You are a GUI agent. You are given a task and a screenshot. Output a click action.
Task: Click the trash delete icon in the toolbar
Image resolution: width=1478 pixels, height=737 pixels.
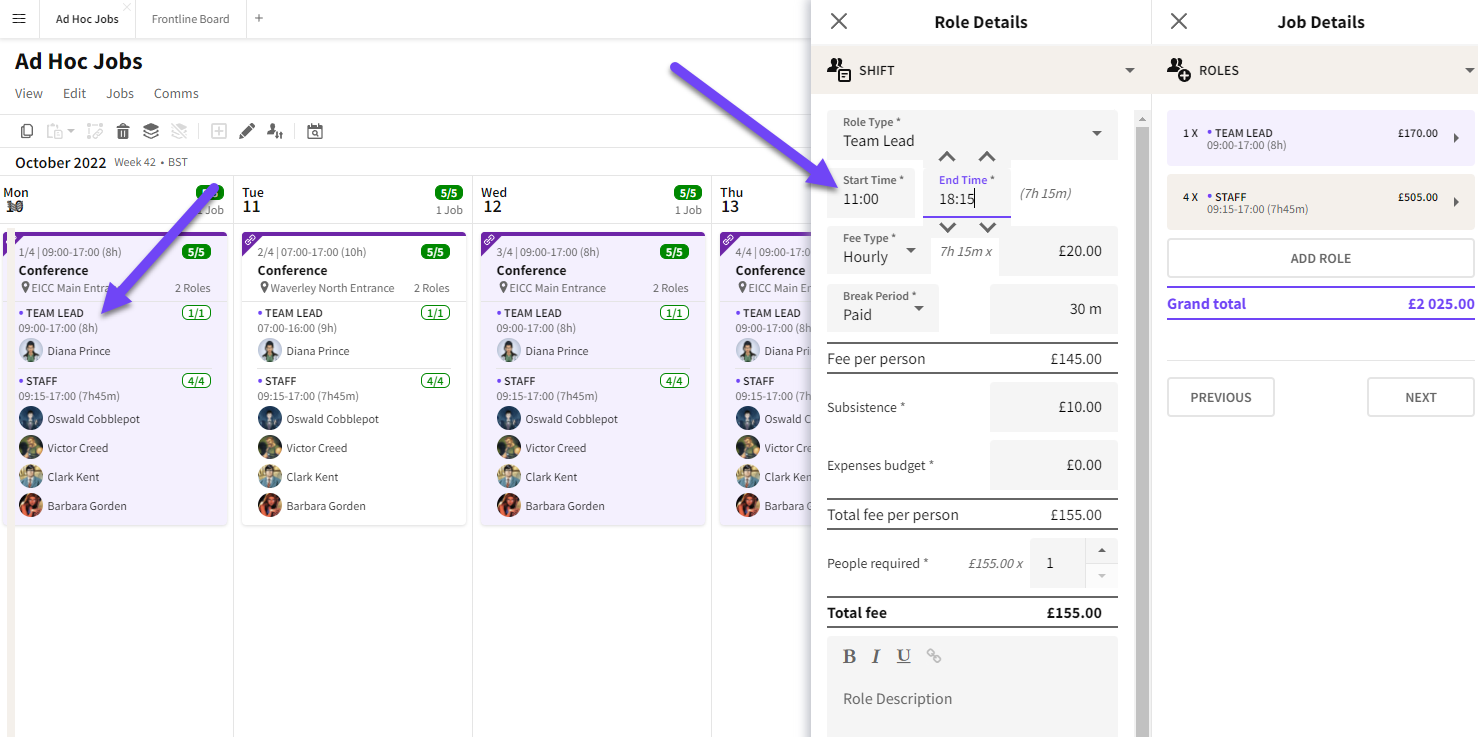[123, 131]
